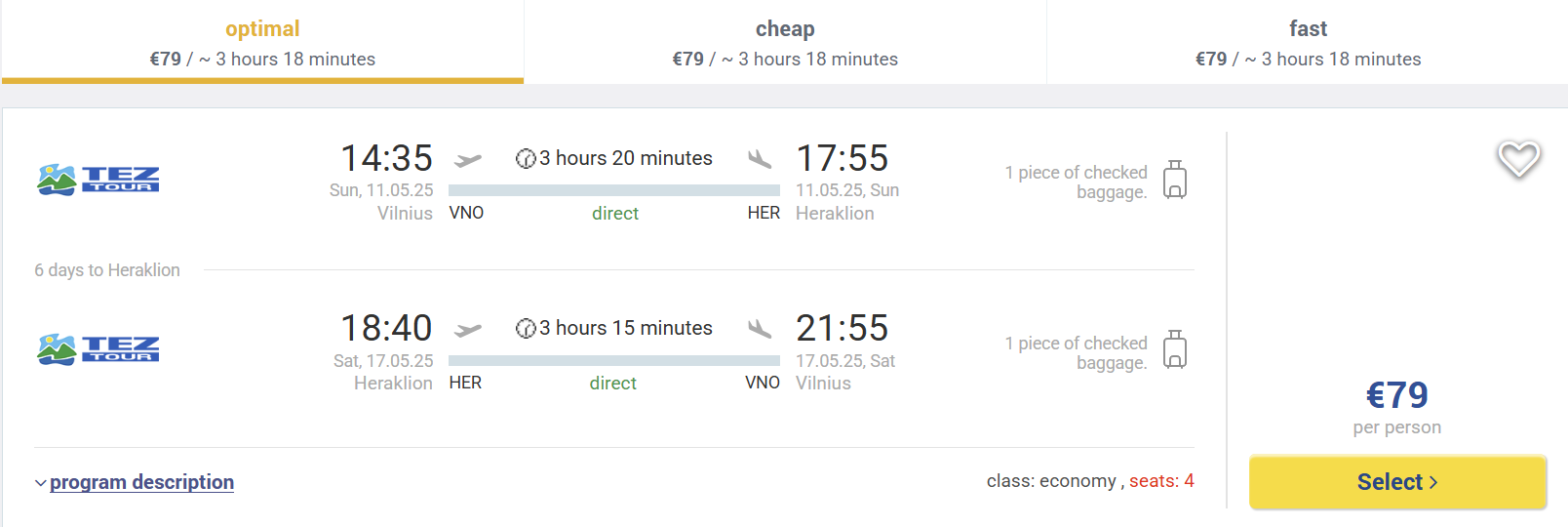1568x527 pixels.
Task: Click the clock icon beside 3 hours 15 minutes
Action: 526,328
